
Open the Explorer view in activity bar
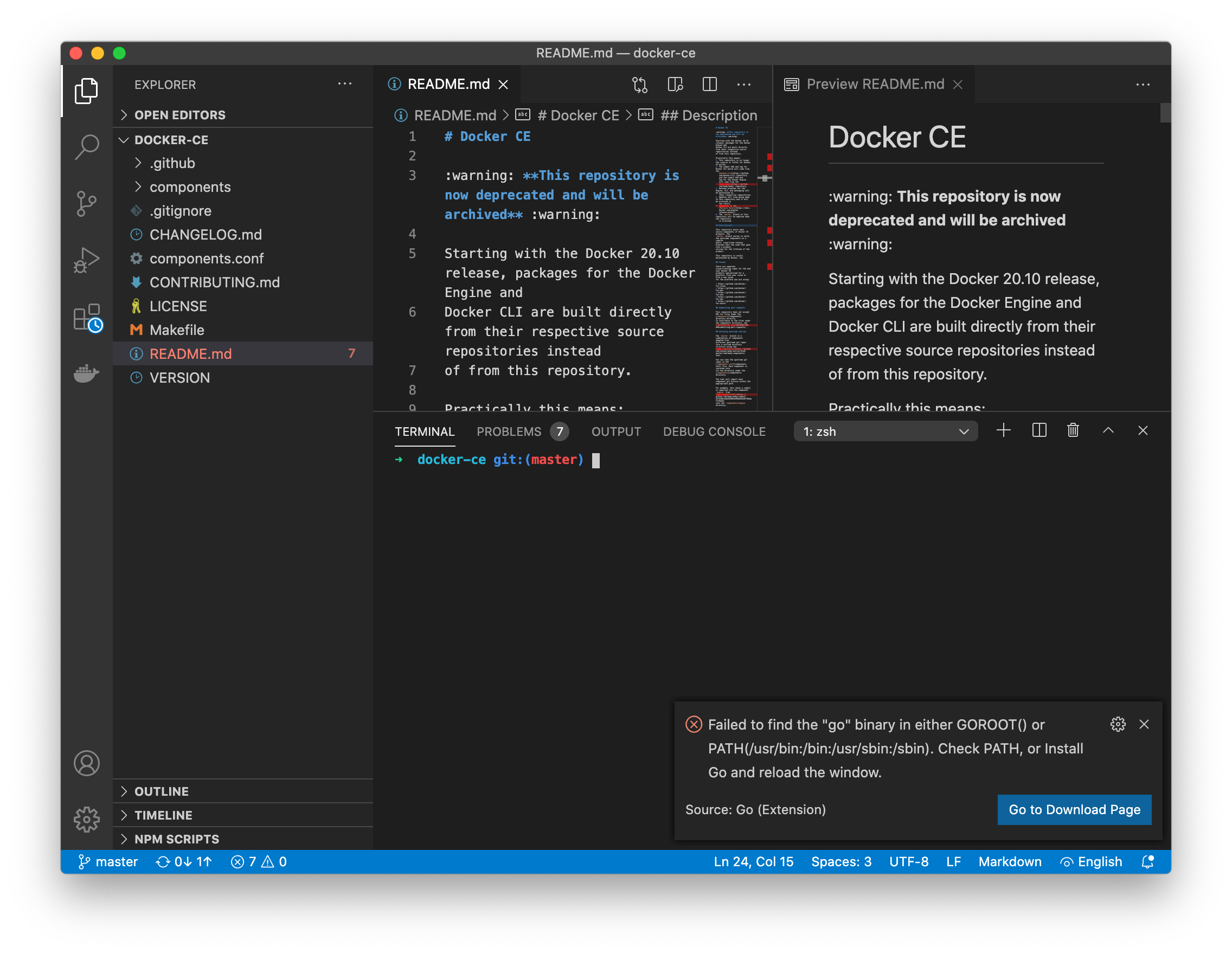coord(86,90)
